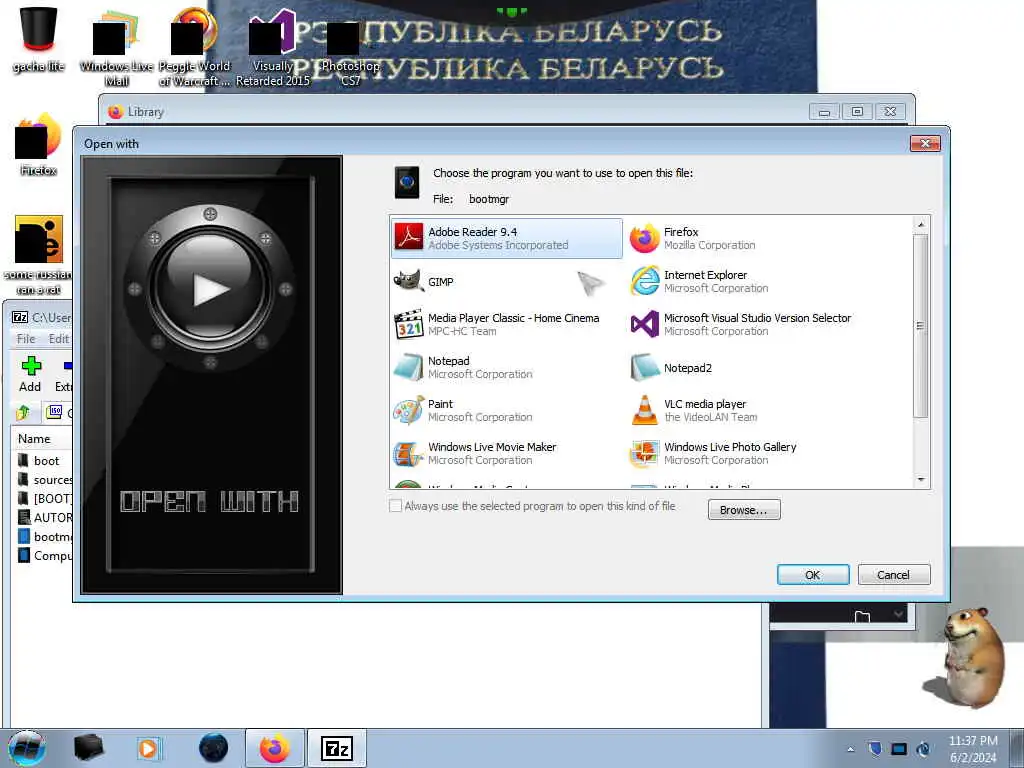Open the File menu in 7-Zip
Screen dimensions: 1024x768
click(x=25, y=338)
